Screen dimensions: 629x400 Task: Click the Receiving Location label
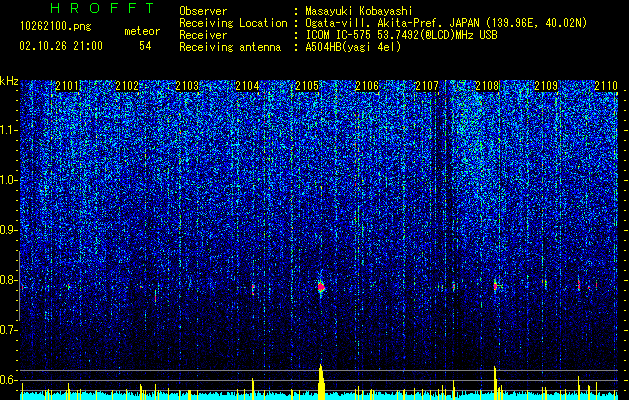tap(233, 24)
